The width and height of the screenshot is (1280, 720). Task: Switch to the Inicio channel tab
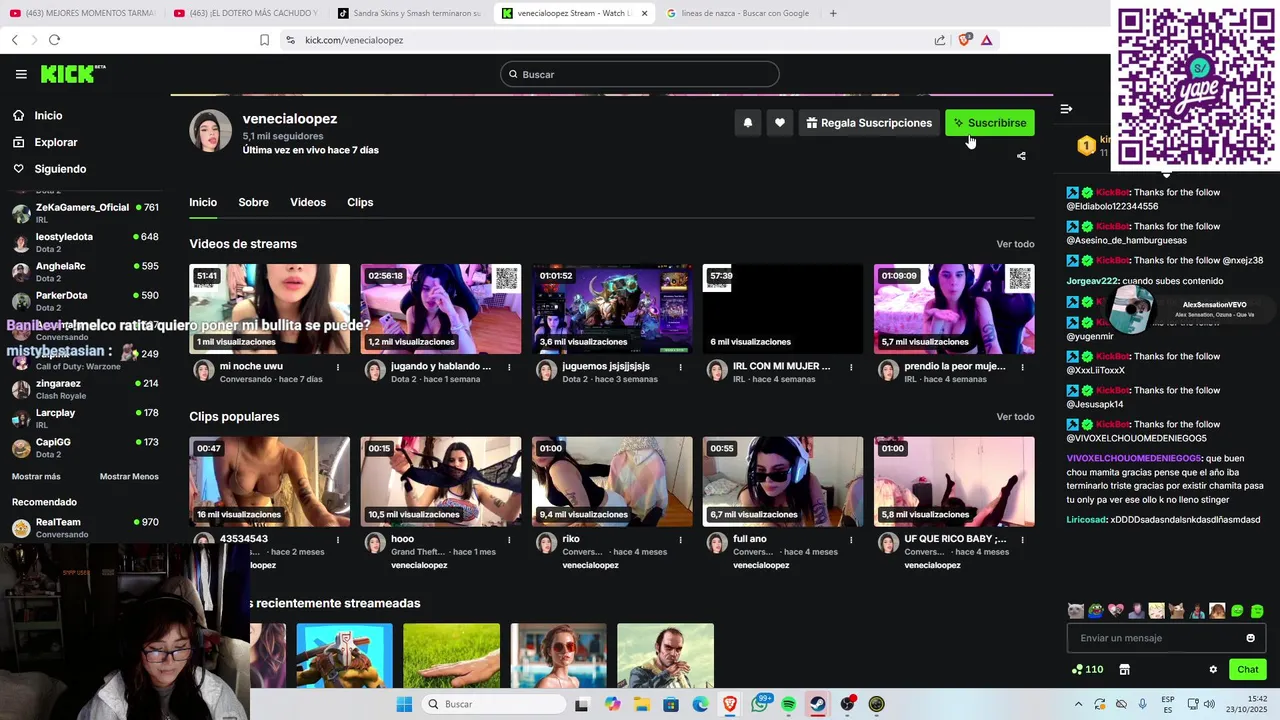click(x=203, y=203)
